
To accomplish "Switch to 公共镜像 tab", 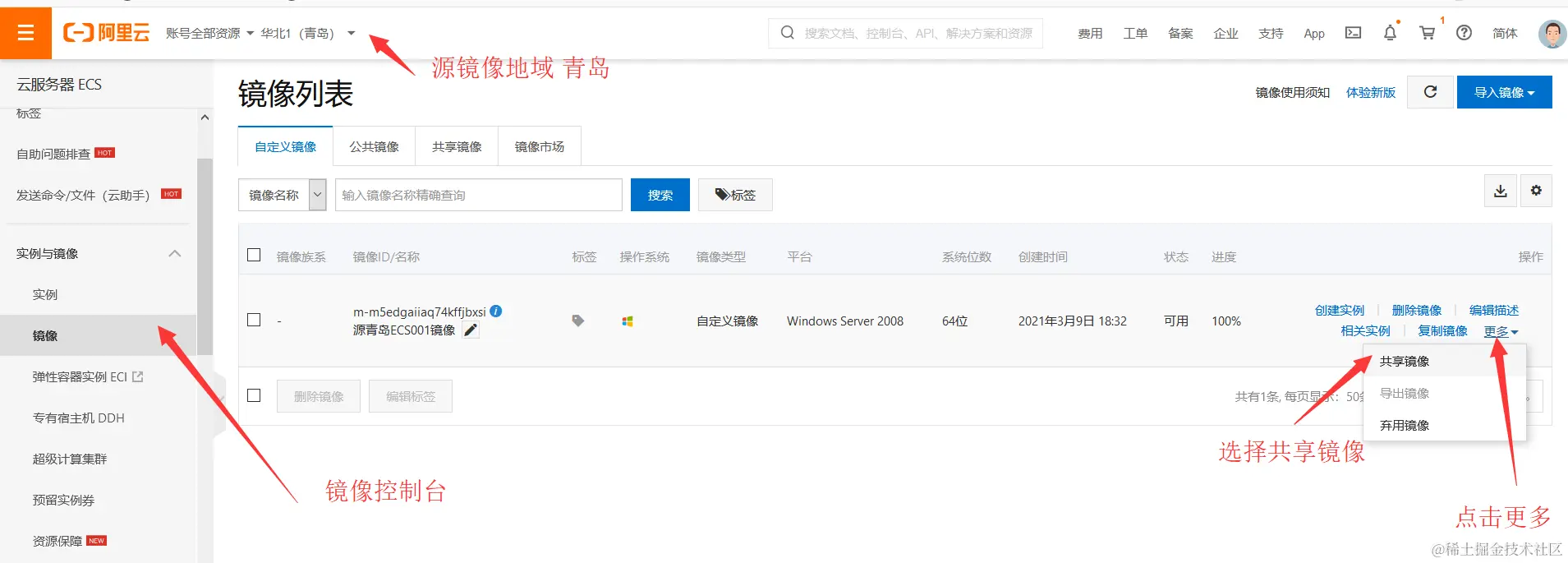I will point(374,146).
